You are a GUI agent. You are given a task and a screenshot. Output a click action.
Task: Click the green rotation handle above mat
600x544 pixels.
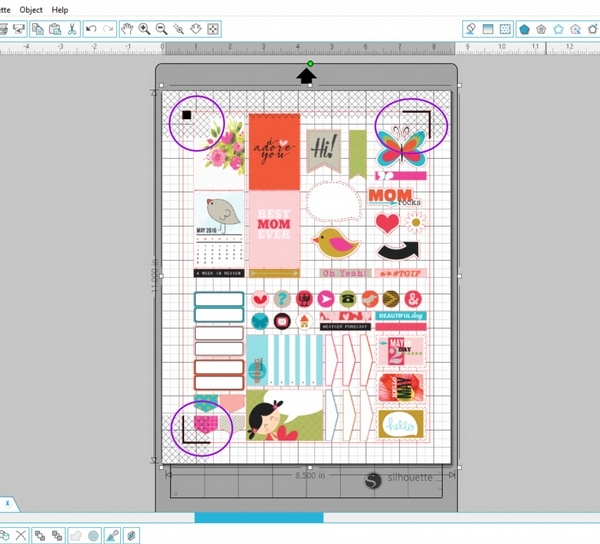[310, 64]
